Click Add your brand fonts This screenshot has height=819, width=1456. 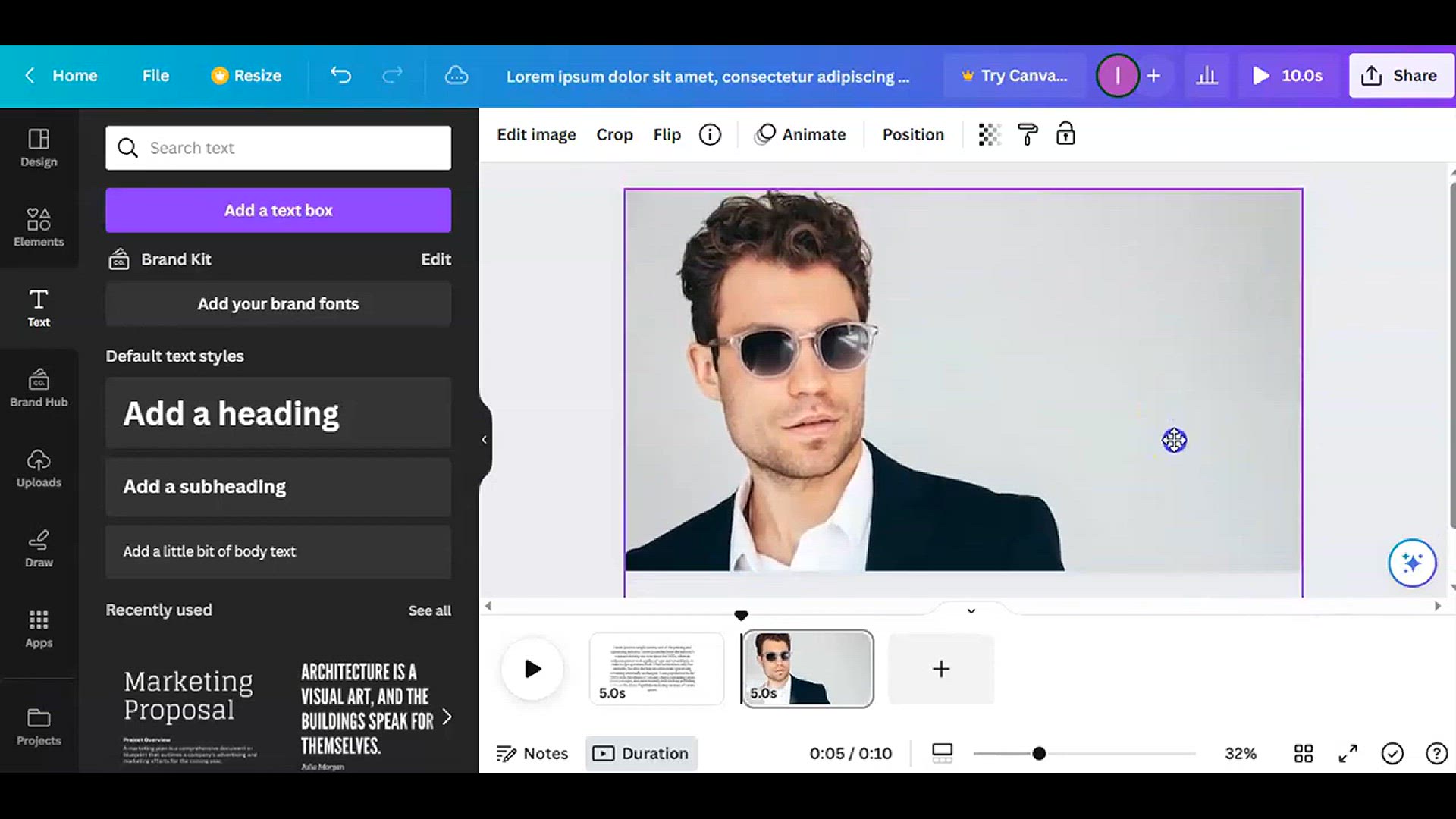278,303
